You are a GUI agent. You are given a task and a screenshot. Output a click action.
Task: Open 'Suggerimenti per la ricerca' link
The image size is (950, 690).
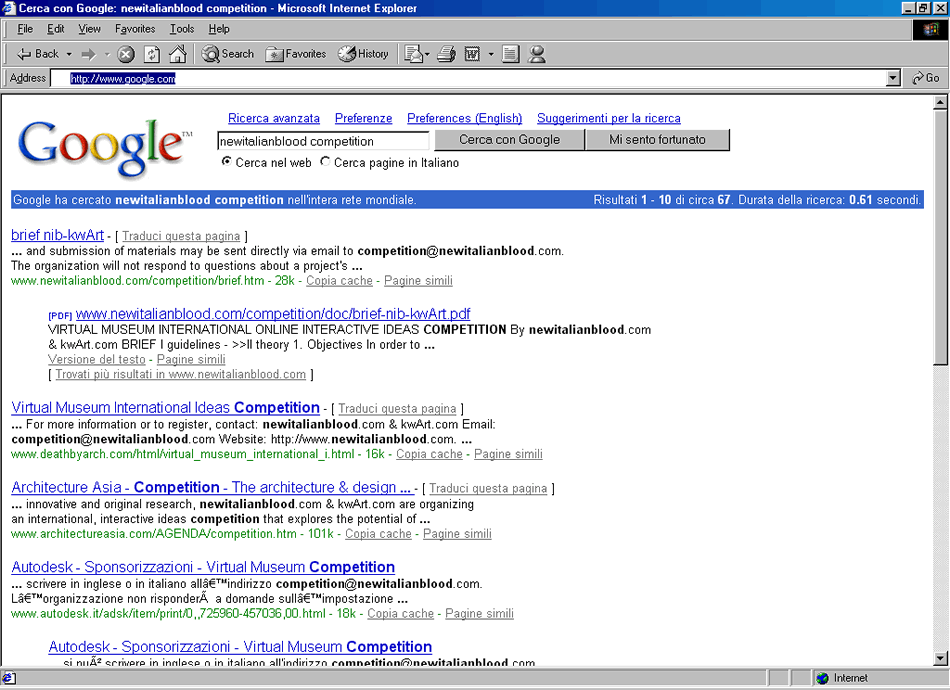609,118
